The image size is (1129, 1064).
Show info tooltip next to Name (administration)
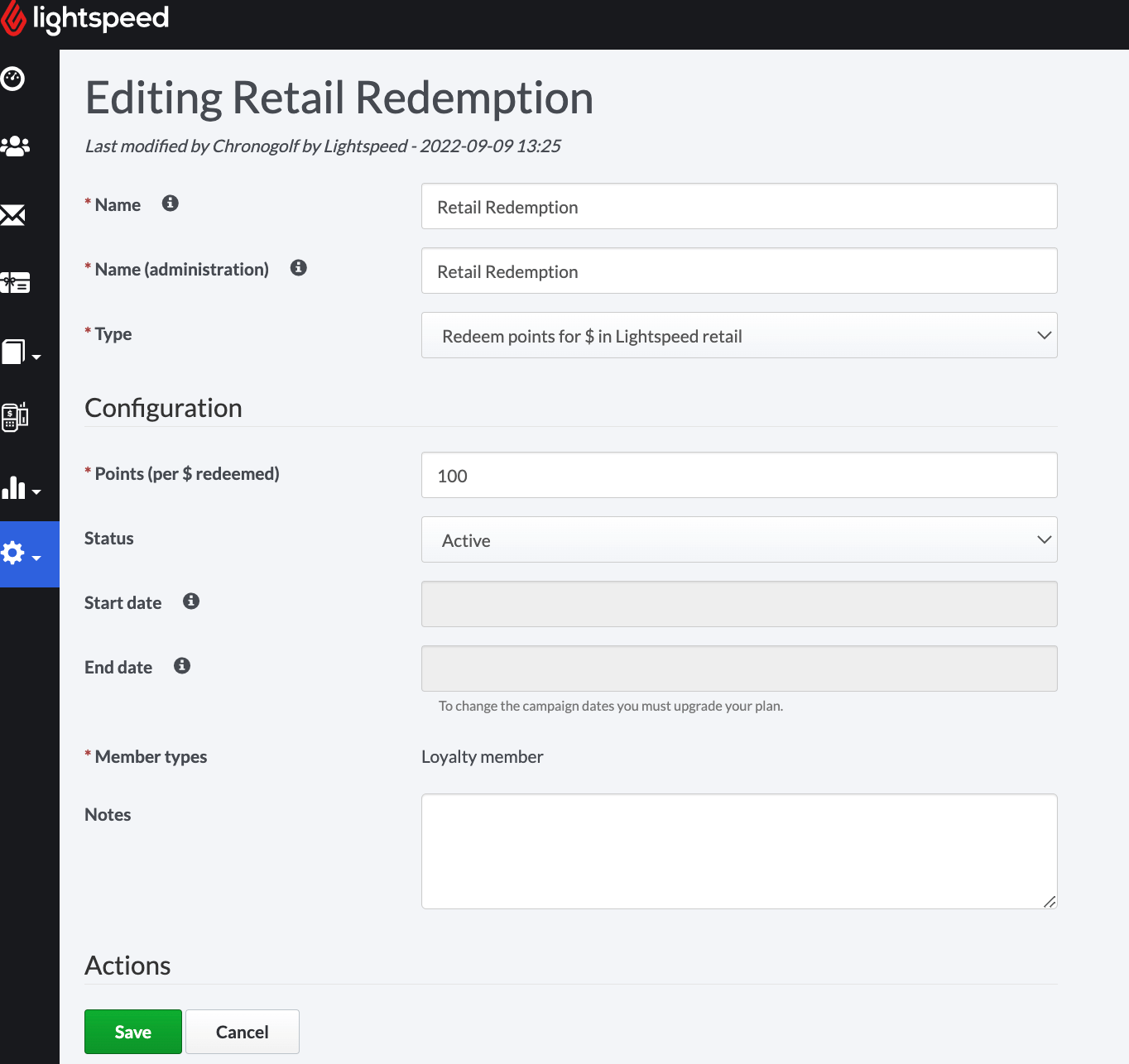tap(299, 268)
